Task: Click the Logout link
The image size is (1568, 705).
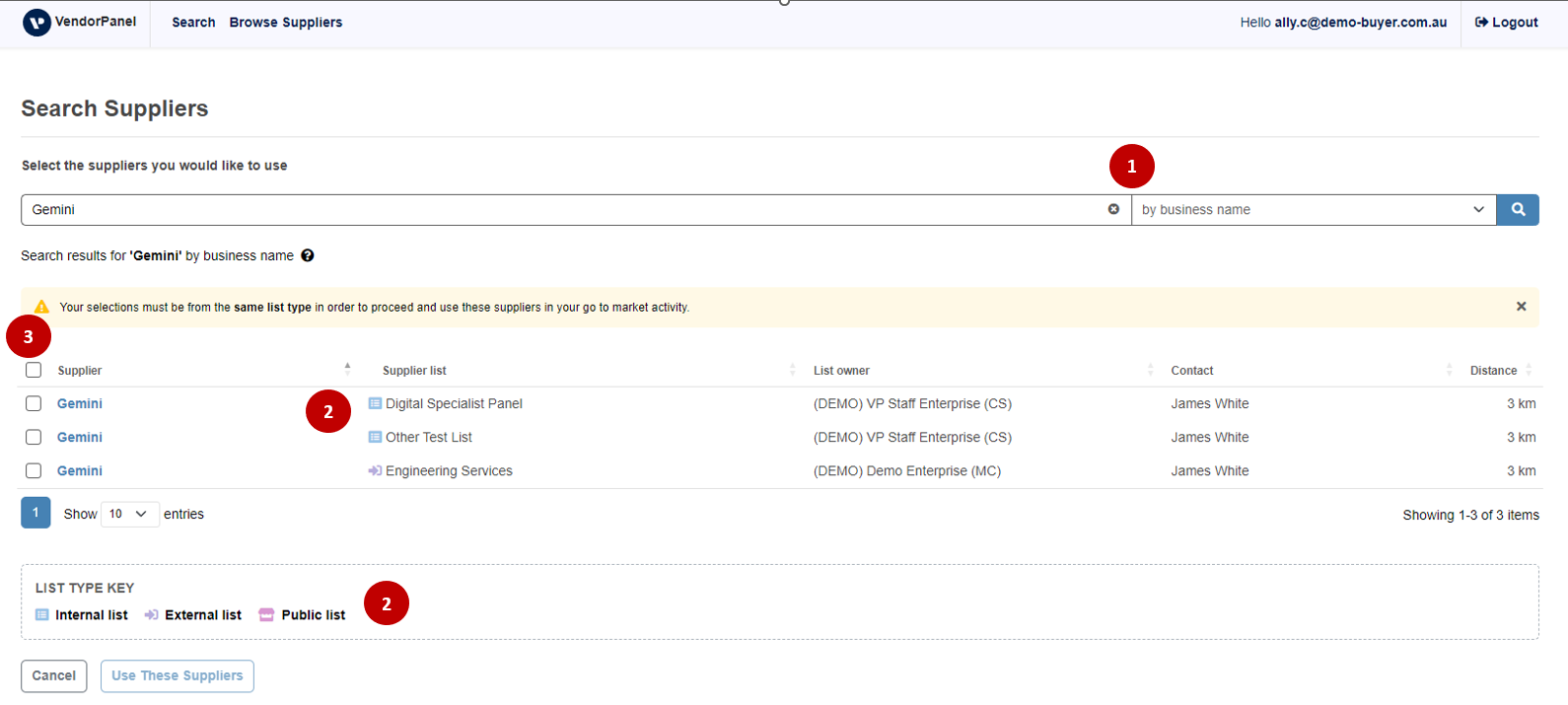Action: coord(1506,22)
